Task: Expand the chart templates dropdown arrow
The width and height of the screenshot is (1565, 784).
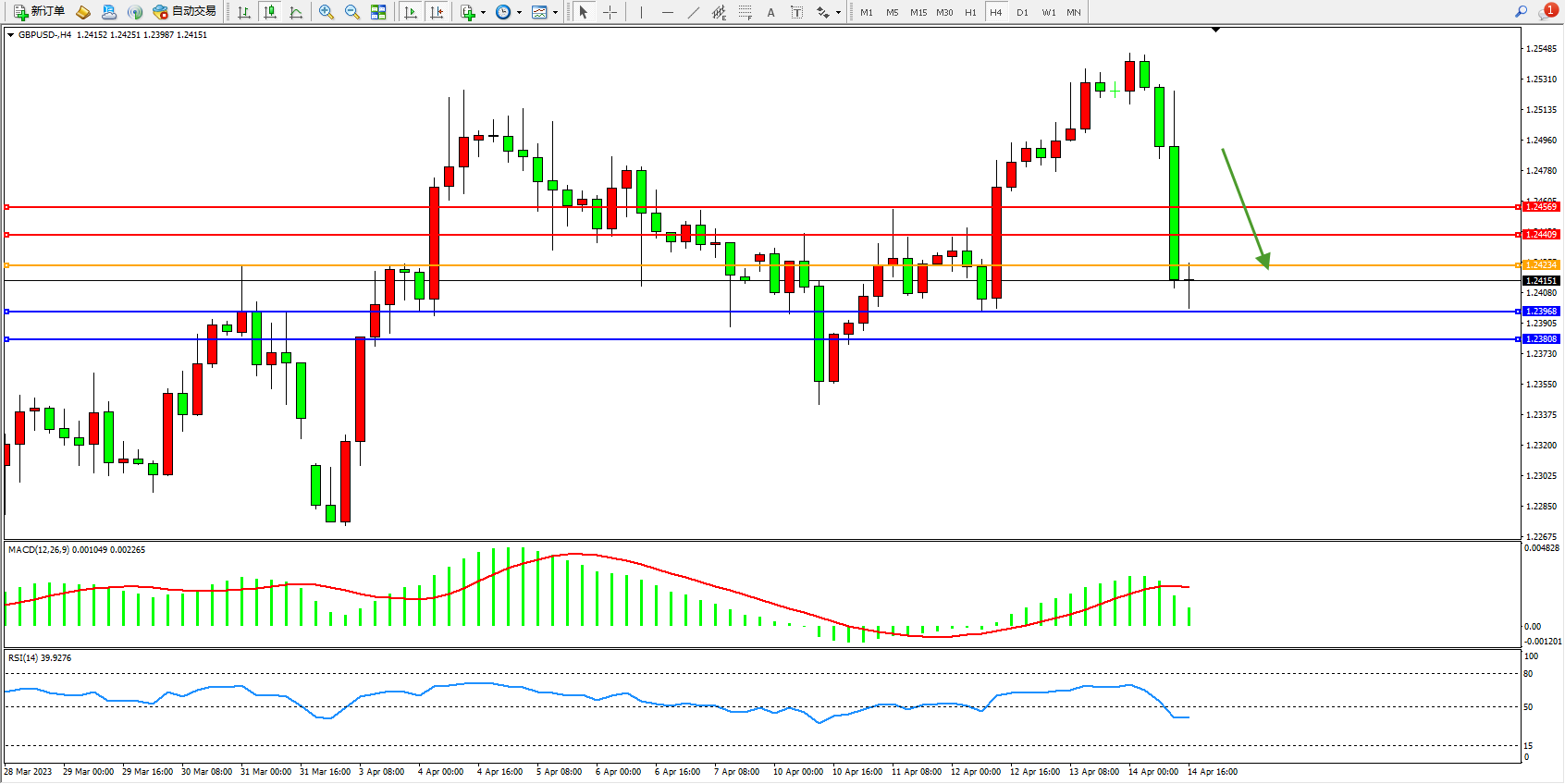Action: click(555, 13)
